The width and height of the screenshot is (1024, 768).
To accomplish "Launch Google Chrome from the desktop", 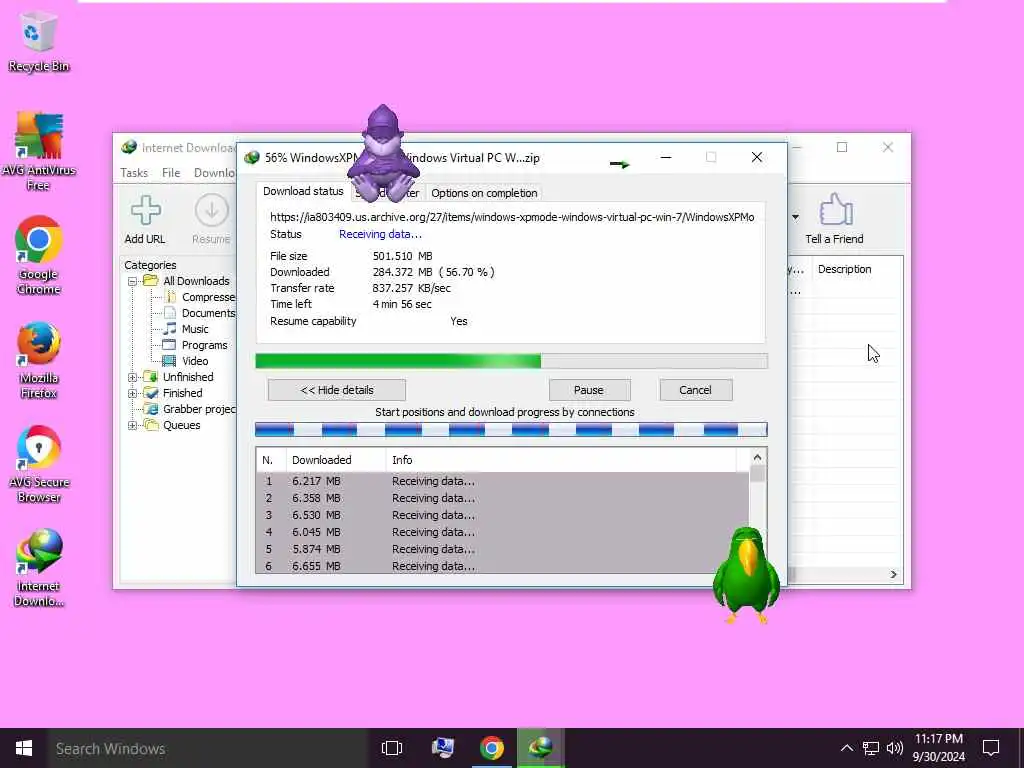I will pos(38,255).
